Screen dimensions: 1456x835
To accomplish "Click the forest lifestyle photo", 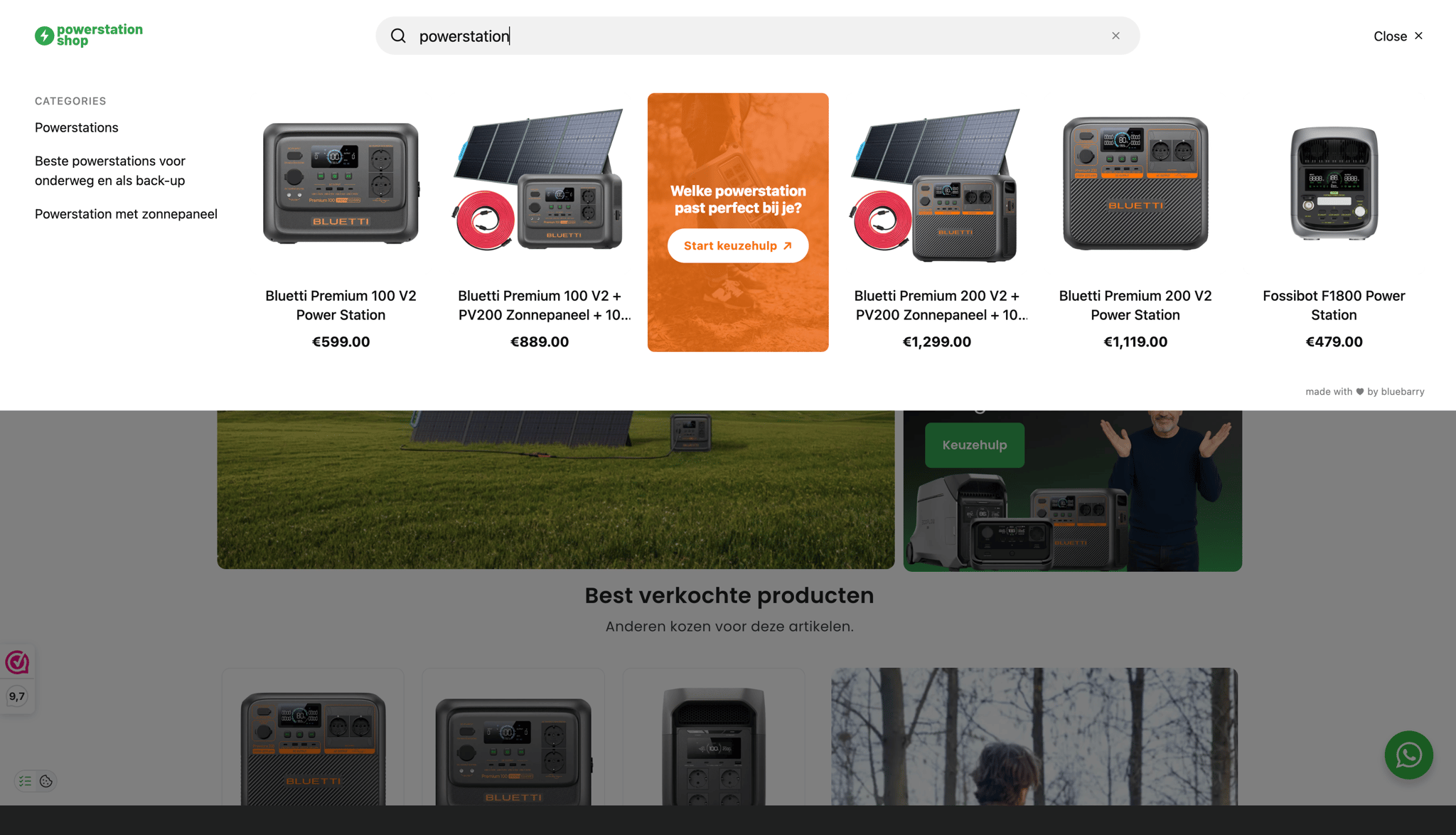I will [1034, 736].
